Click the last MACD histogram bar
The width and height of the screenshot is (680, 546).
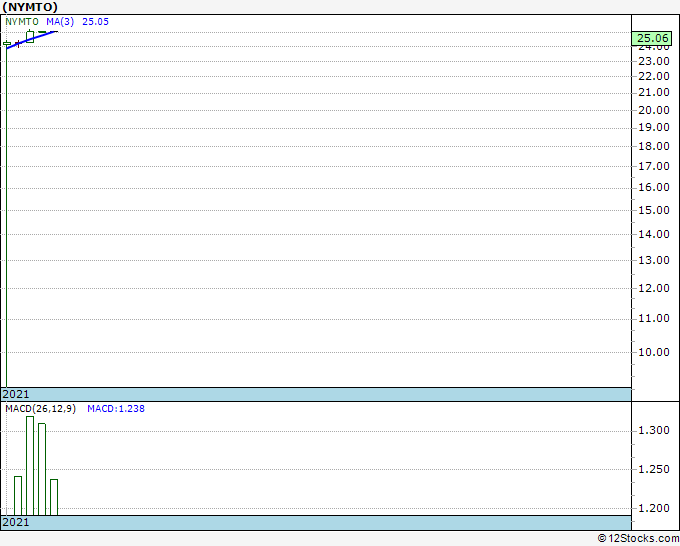54,497
